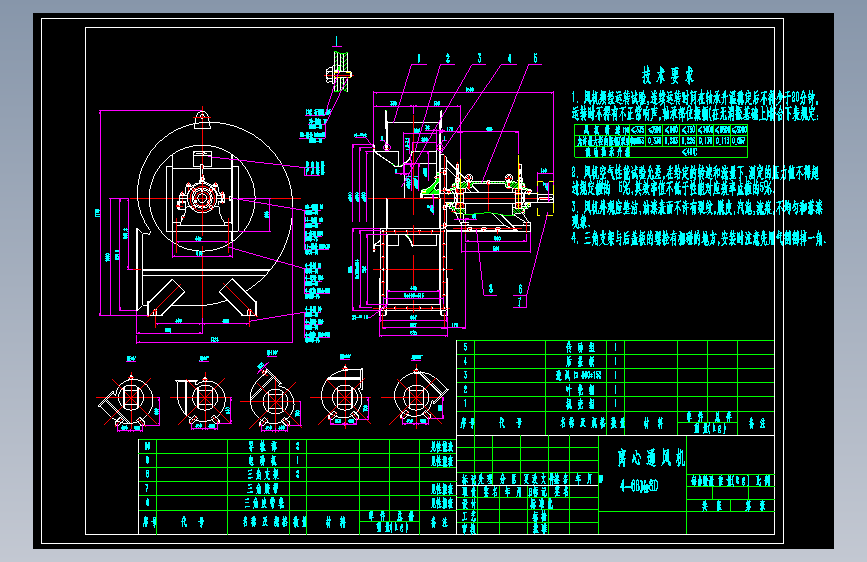Select balloon number 3 above the section view
The width and height of the screenshot is (867, 562).
[479, 58]
